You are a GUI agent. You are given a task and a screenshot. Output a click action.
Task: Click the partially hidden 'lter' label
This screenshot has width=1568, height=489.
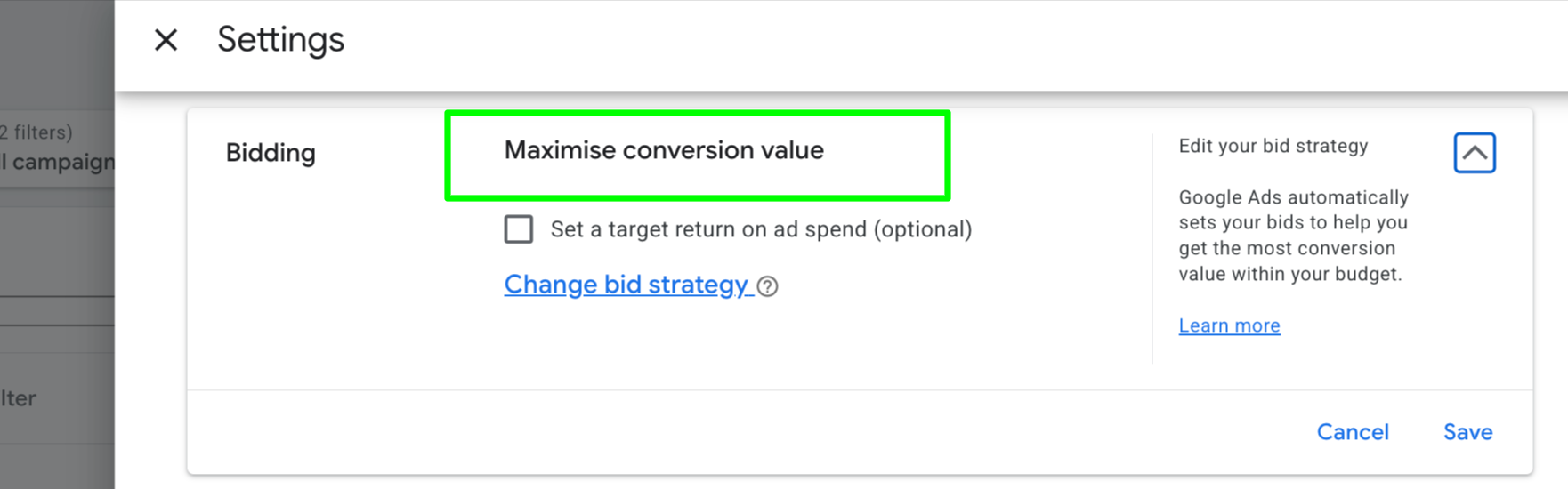[19, 398]
